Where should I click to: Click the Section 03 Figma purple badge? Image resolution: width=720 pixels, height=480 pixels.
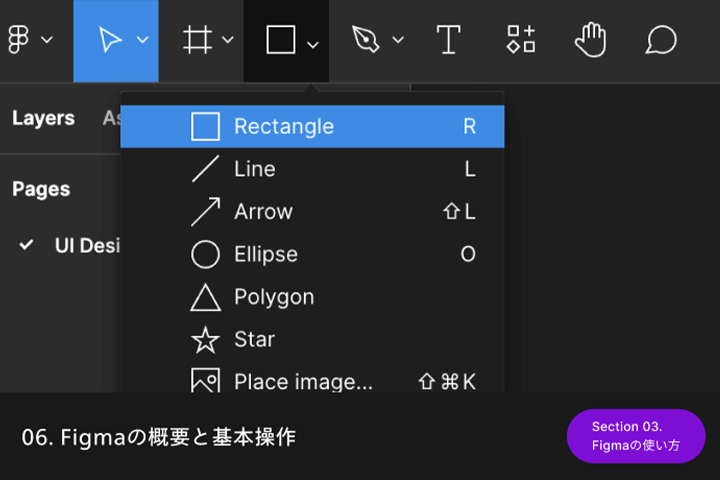(x=636, y=436)
